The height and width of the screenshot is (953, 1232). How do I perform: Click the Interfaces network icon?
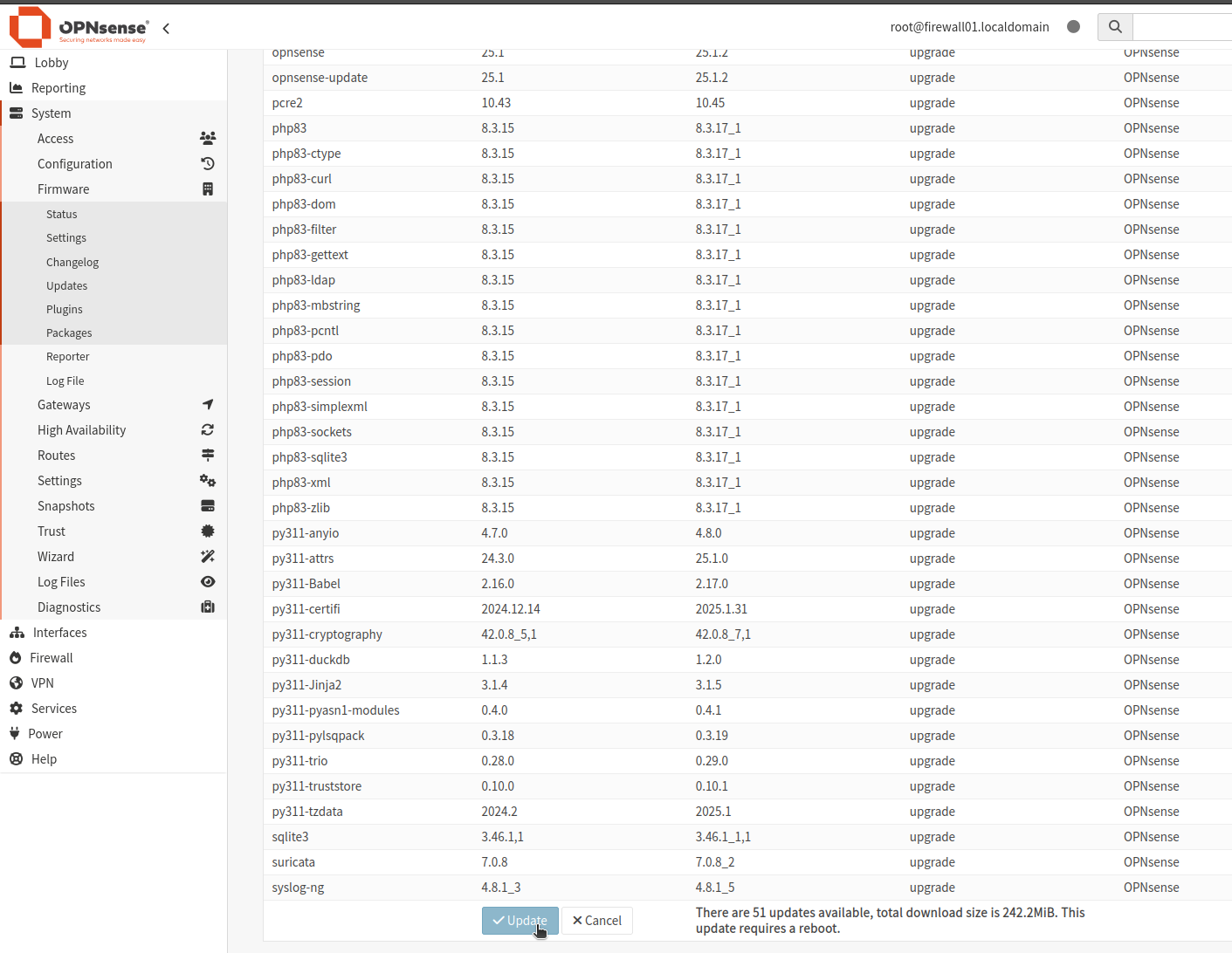[17, 633]
